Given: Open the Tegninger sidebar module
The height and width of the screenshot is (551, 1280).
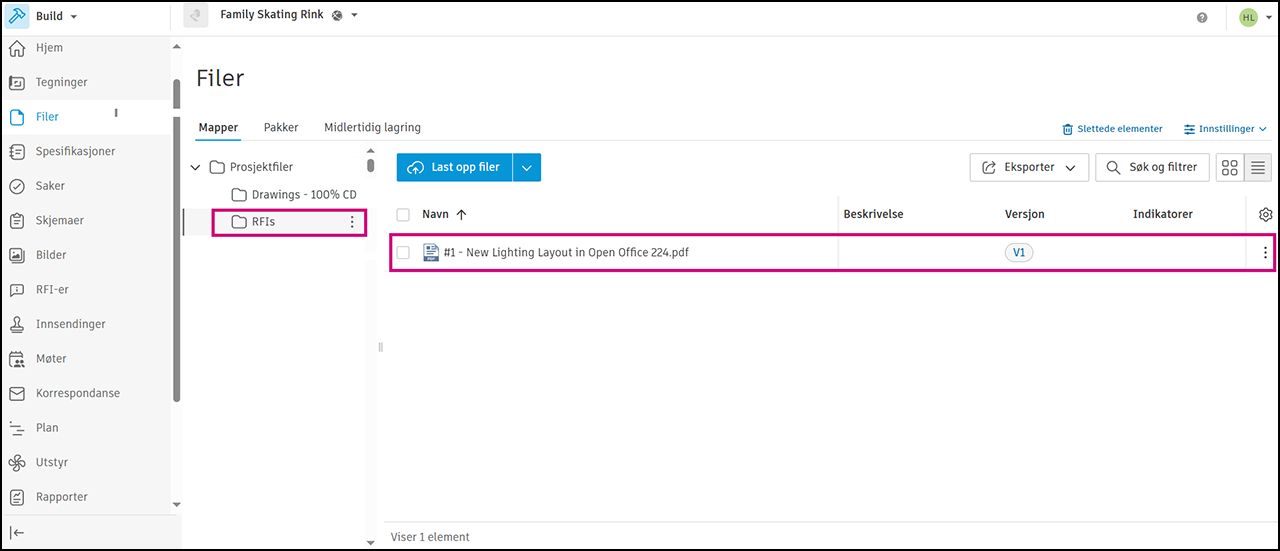Looking at the screenshot, I should 61,83.
